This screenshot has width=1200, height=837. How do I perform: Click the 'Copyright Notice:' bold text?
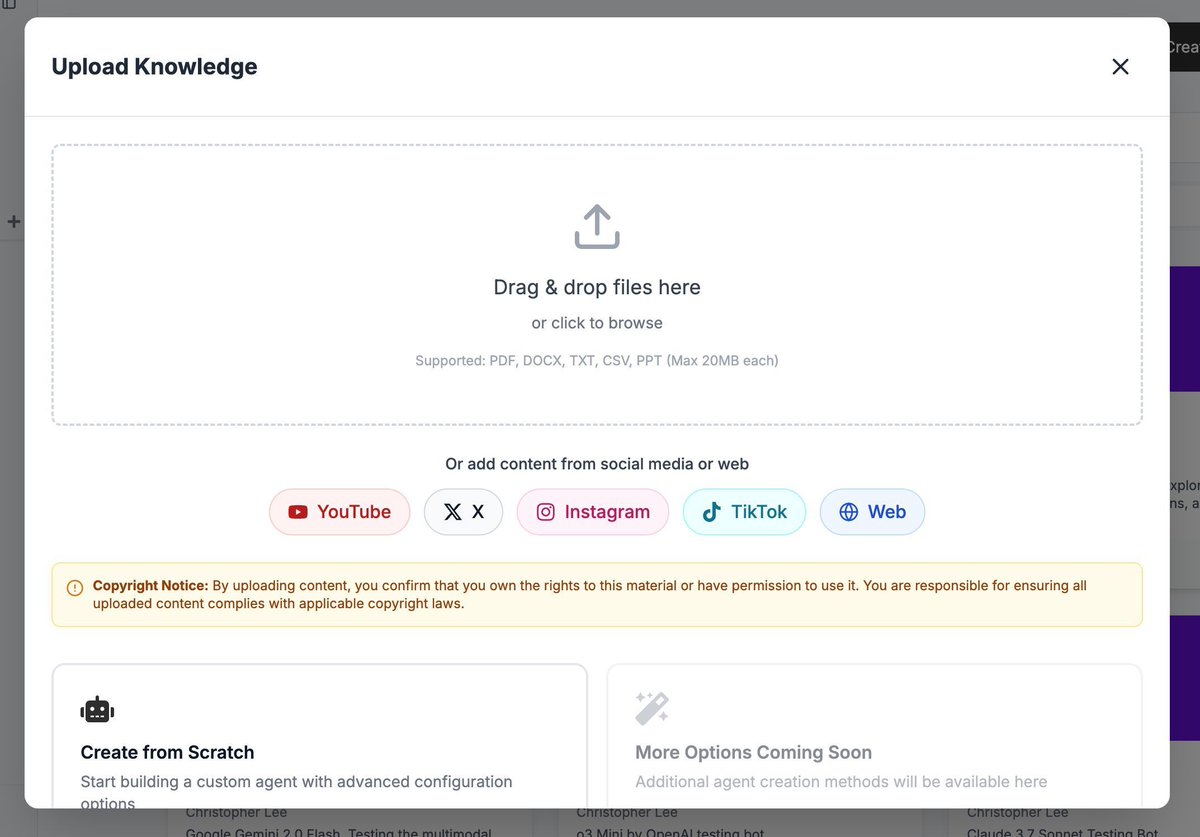(150, 585)
